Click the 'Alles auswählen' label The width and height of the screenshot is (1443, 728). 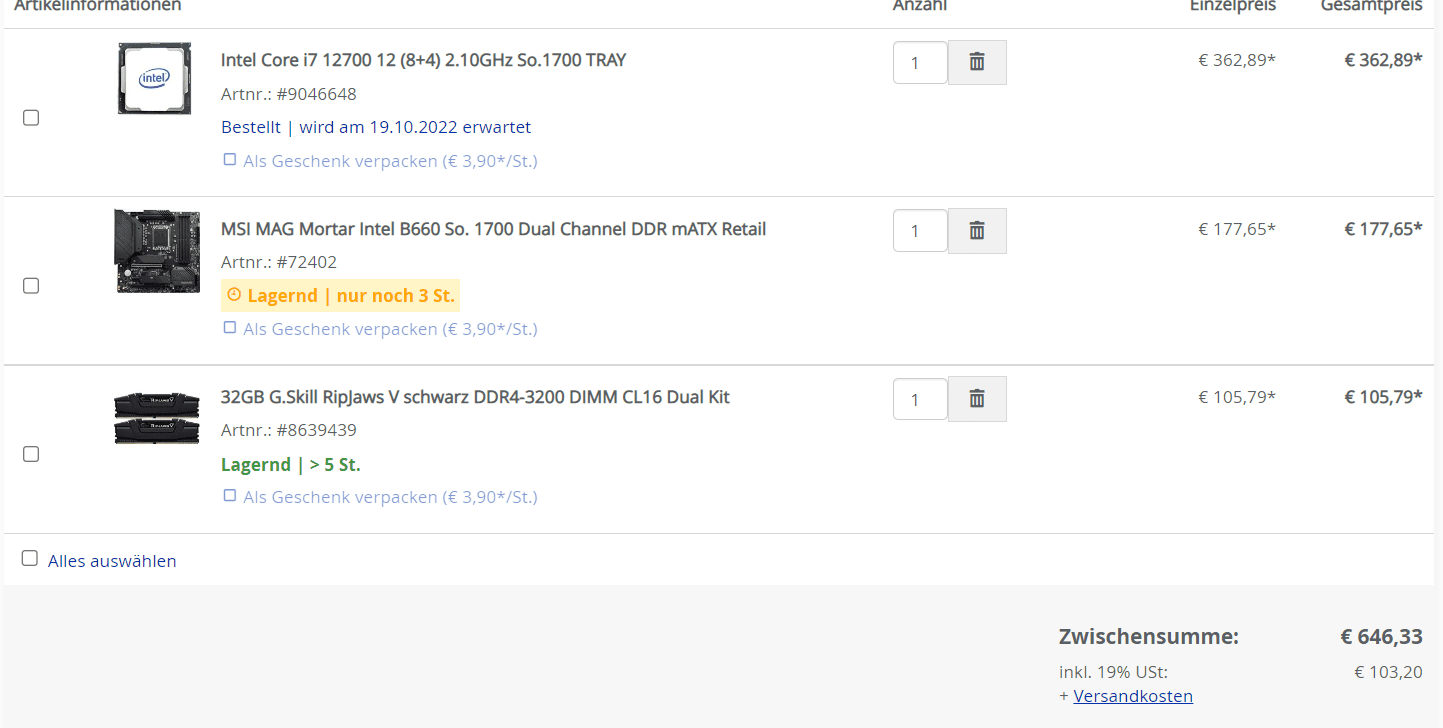click(112, 561)
